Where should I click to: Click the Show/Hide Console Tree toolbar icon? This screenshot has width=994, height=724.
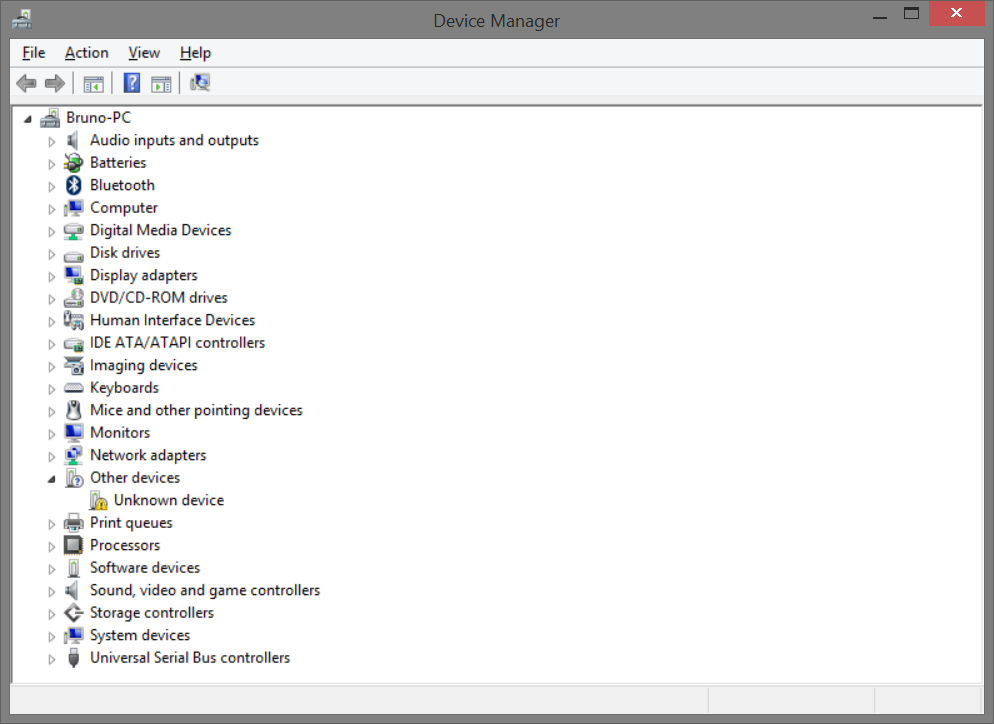[x=94, y=83]
